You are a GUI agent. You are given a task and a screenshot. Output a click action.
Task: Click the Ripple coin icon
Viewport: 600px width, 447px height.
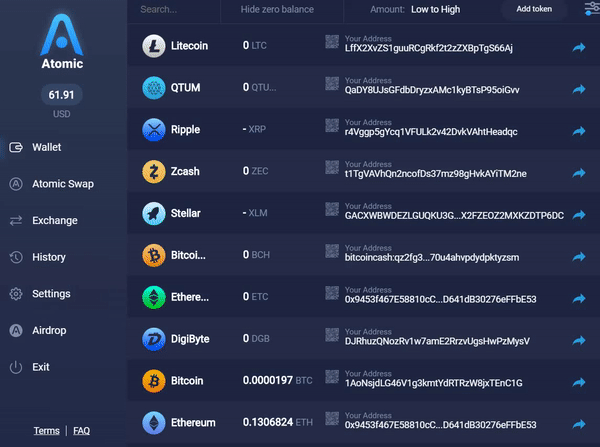(154, 130)
